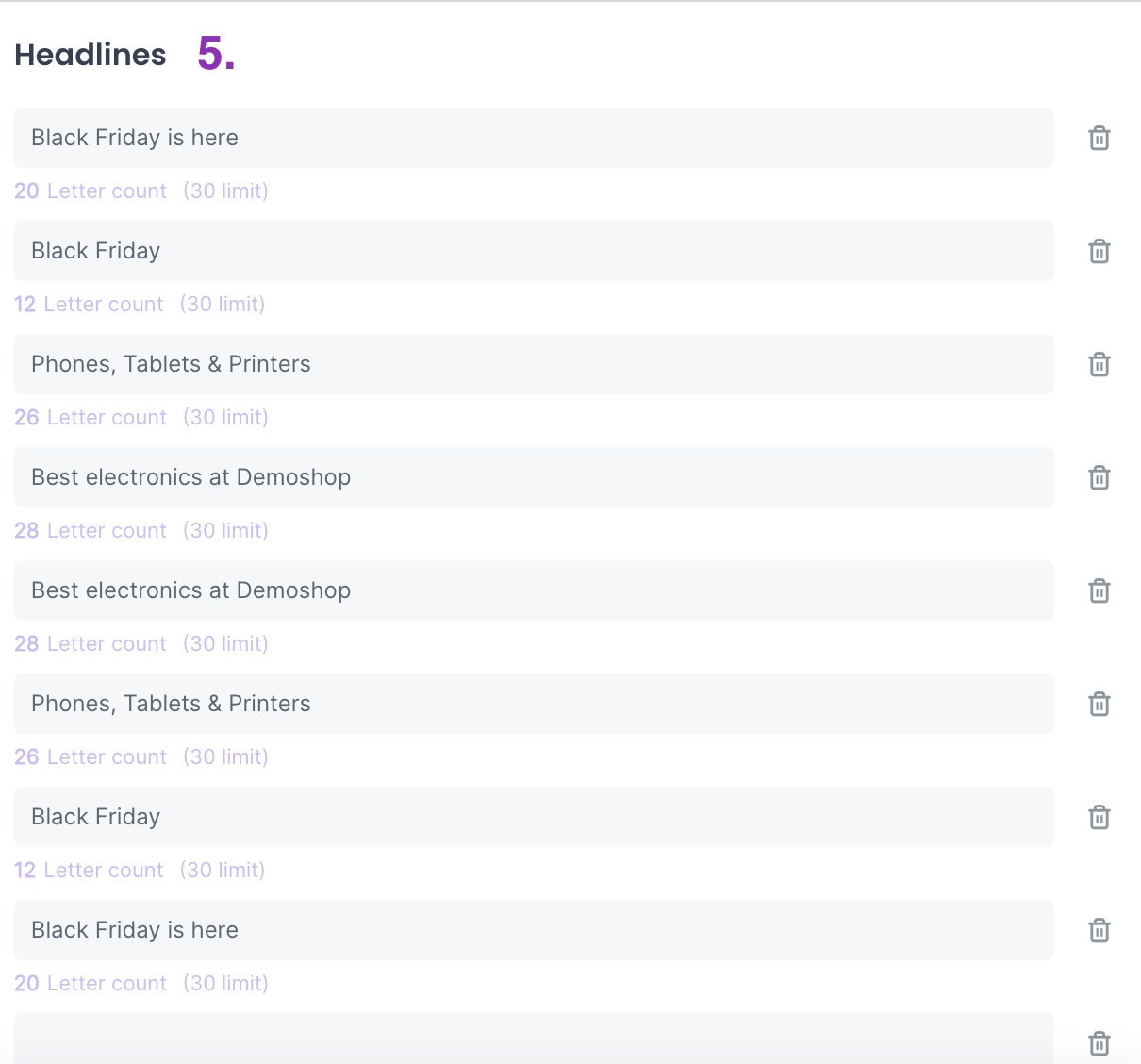This screenshot has height=1064, width=1141.
Task: Click the purple step number 5
Action: (x=216, y=54)
